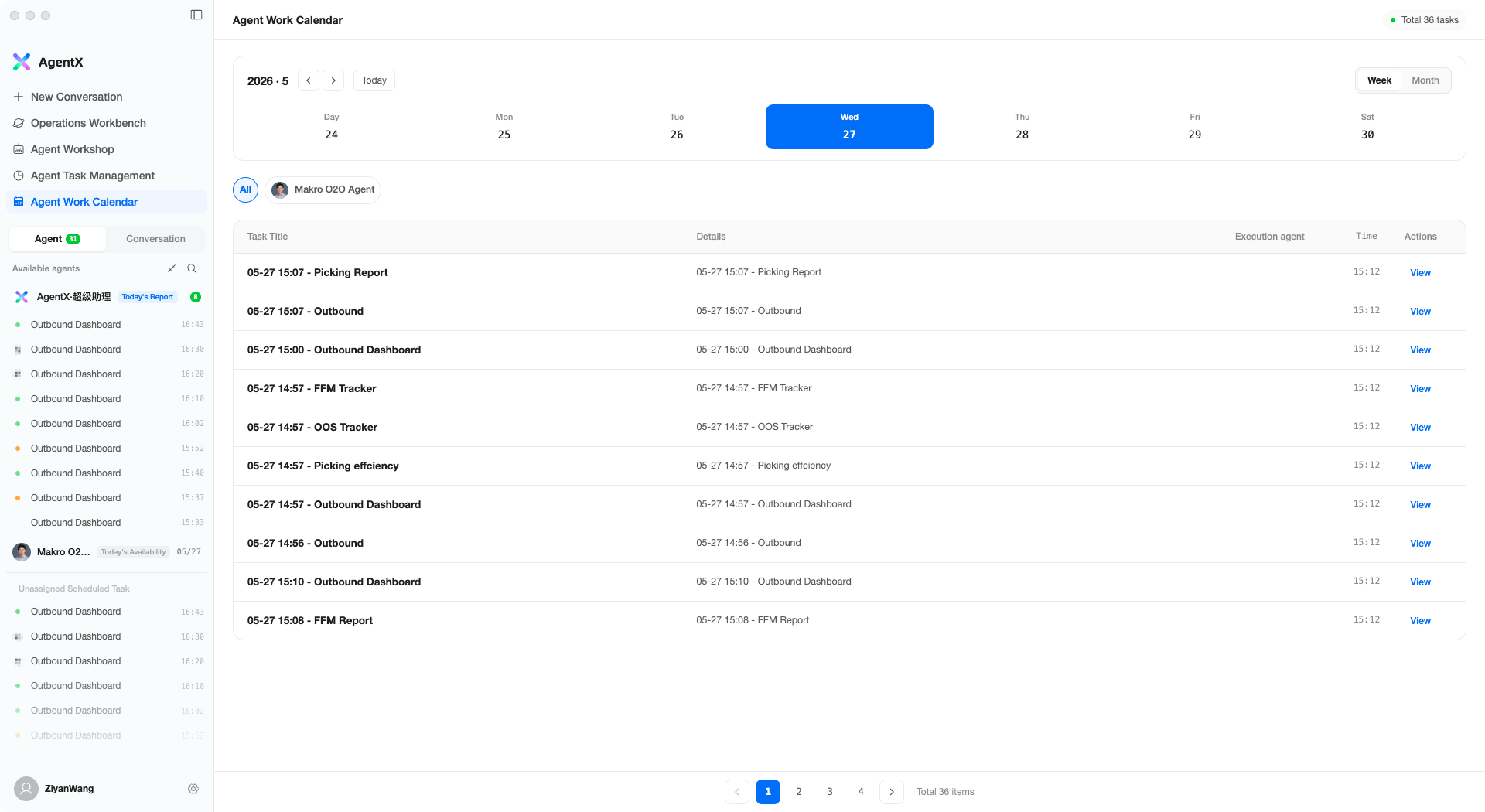Select Sunday 24 in week strip
The image size is (1485, 812).
[x=331, y=127]
